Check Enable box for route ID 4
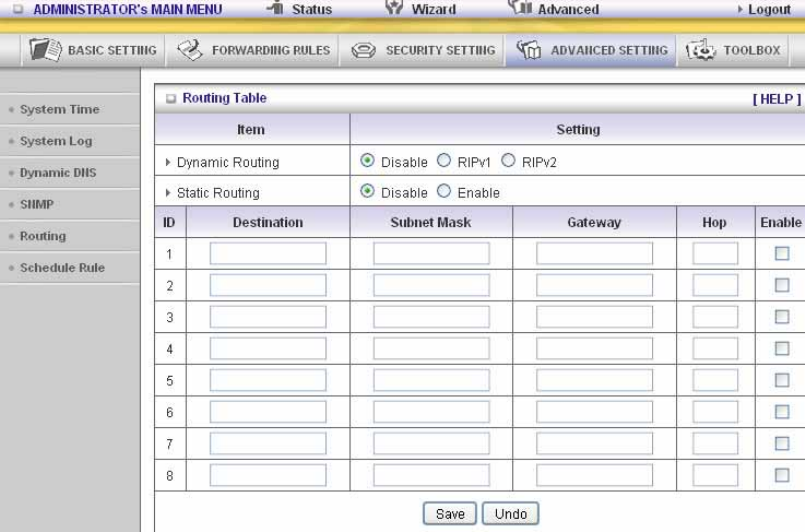Image resolution: width=805 pixels, height=532 pixels. pos(782,349)
